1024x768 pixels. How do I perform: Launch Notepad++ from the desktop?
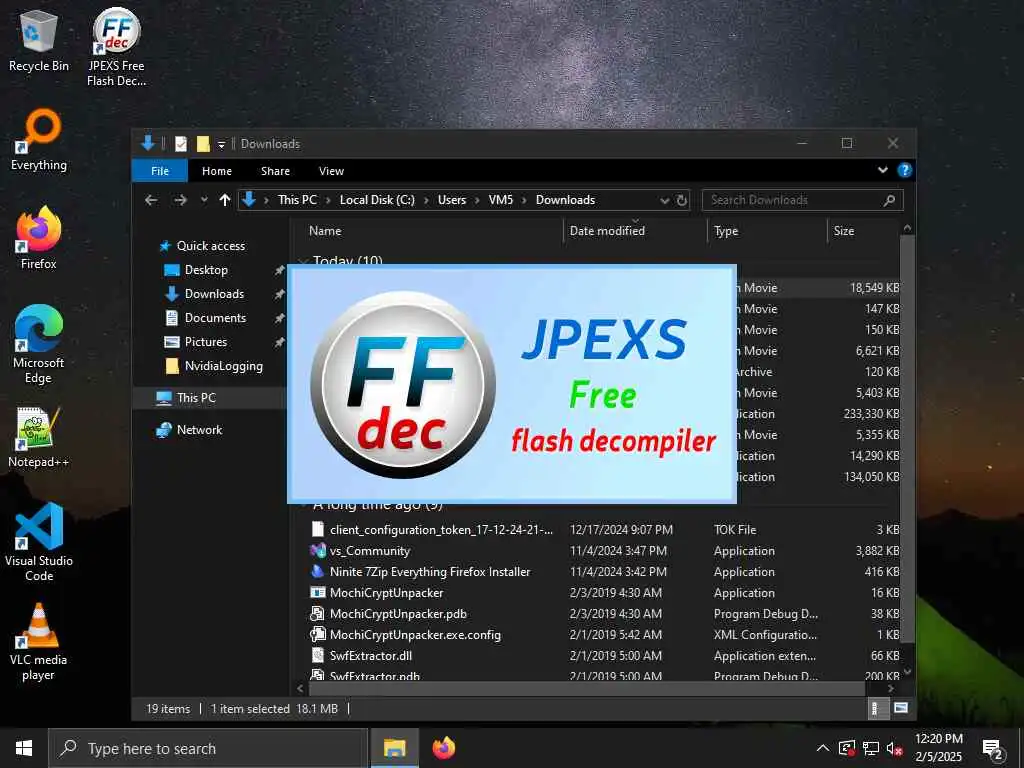click(x=39, y=438)
